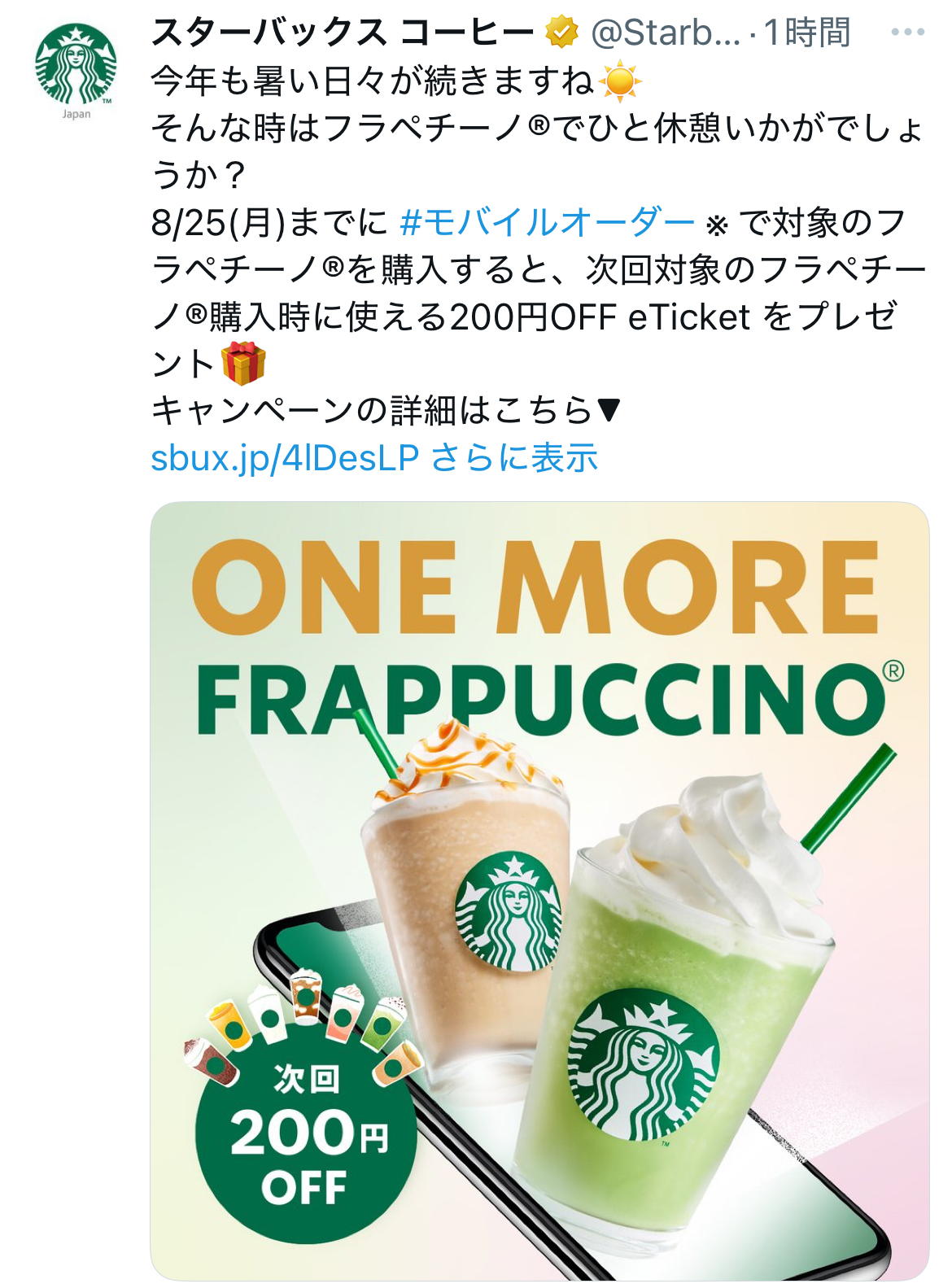Click the black down-triangle after こちら
The image size is (952, 1288).
(x=609, y=410)
